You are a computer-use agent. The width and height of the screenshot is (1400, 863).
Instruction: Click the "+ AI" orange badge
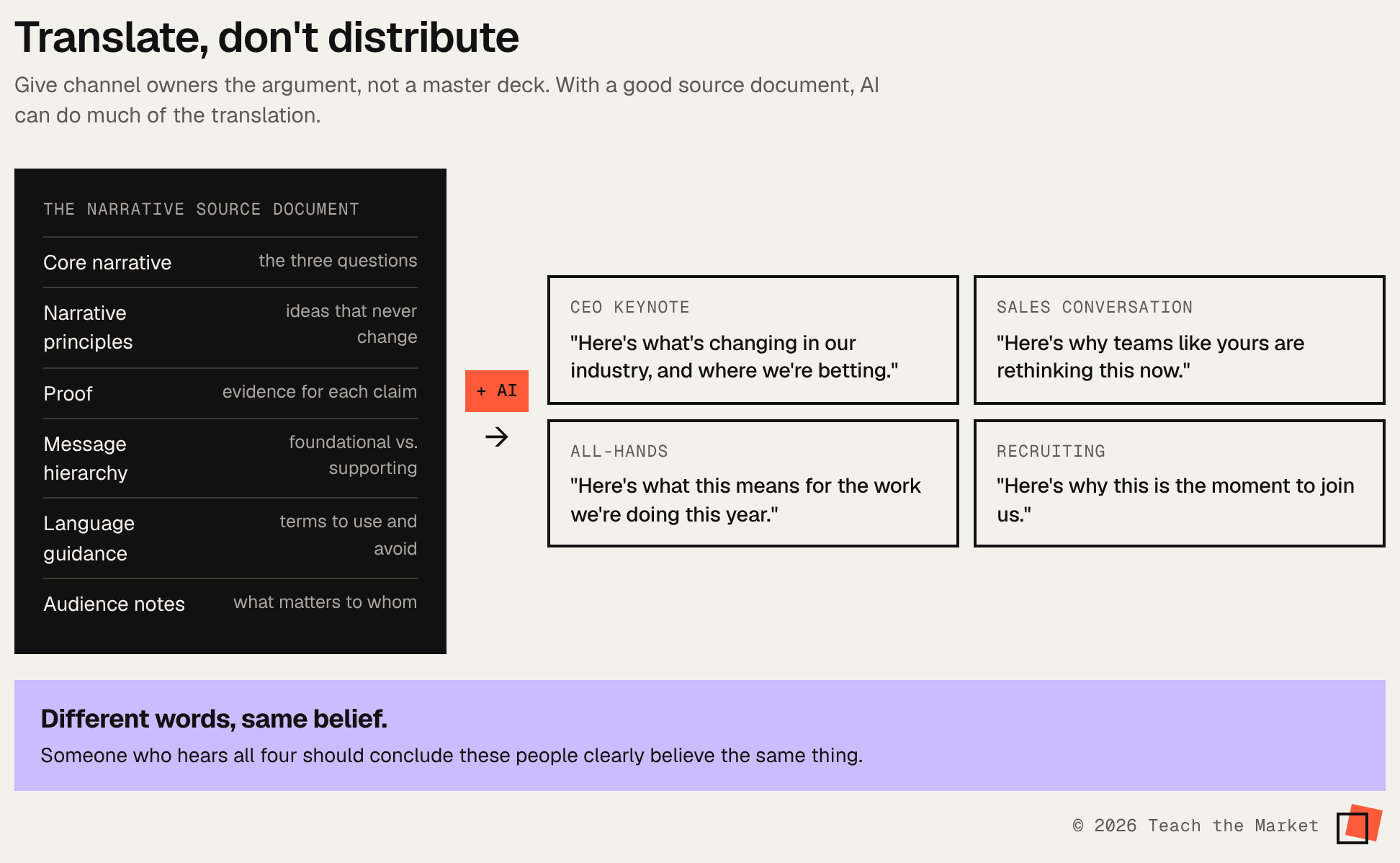[497, 391]
